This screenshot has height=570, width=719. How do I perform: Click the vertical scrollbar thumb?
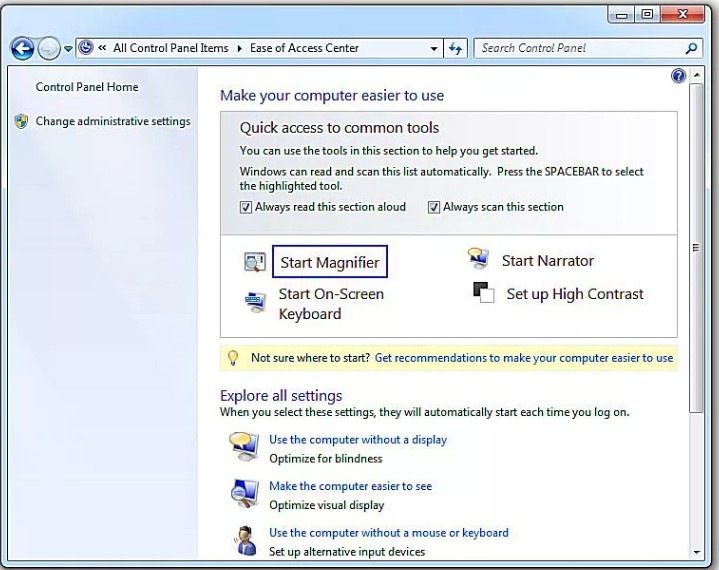[696, 248]
